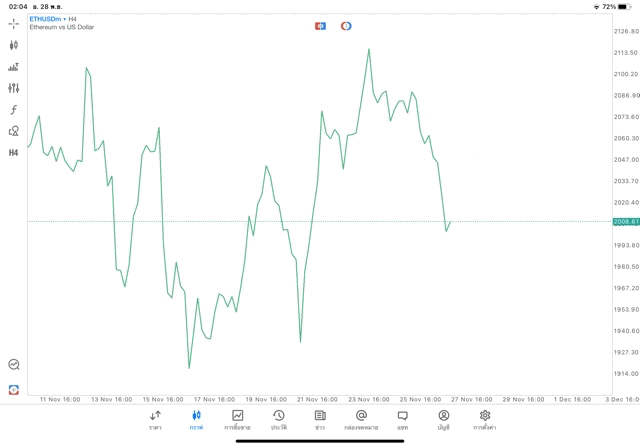Tap the current price label 2008.61
The image size is (640, 447).
[x=625, y=222]
